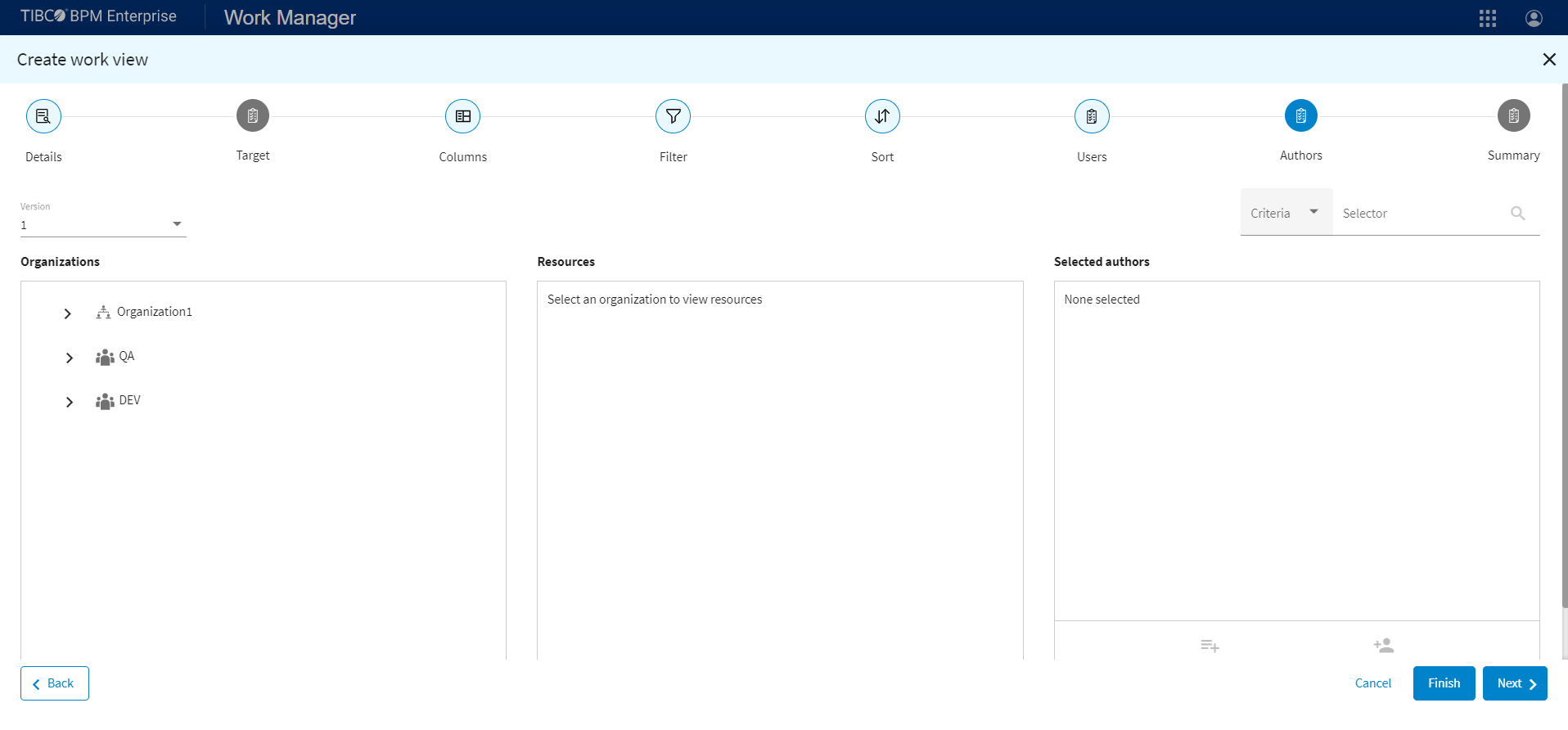This screenshot has height=730, width=1568.
Task: Open the Details step icon
Action: pyautogui.click(x=43, y=116)
